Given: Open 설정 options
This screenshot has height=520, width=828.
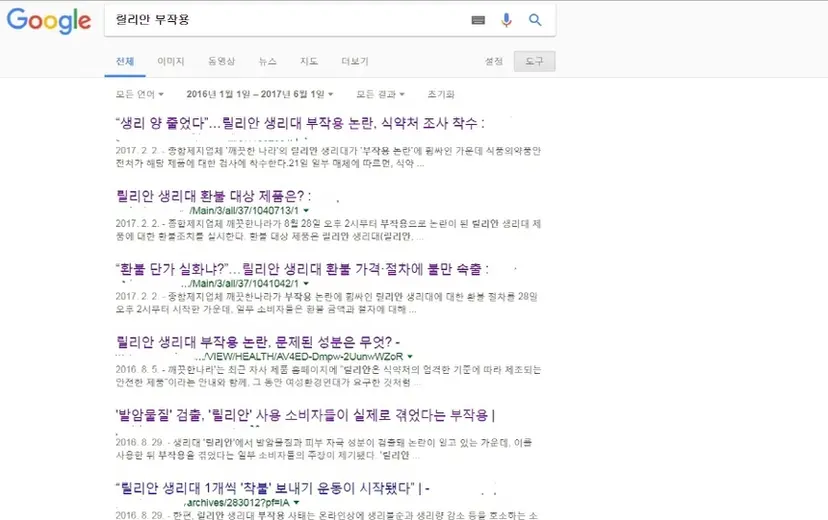Looking at the screenshot, I should tap(494, 61).
